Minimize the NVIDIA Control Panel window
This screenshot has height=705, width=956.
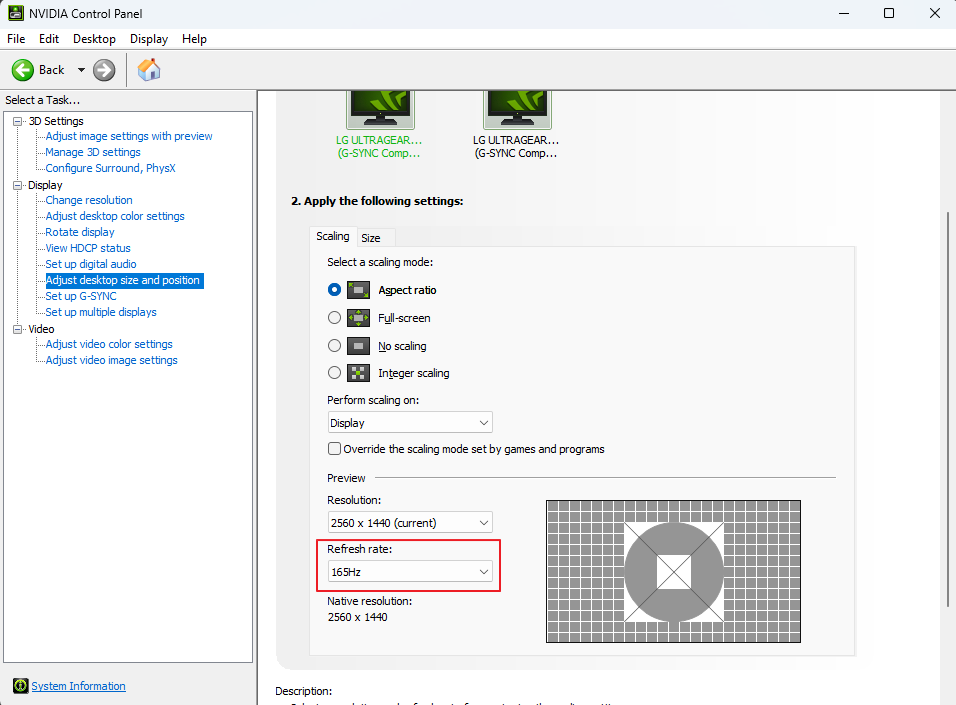[844, 13]
